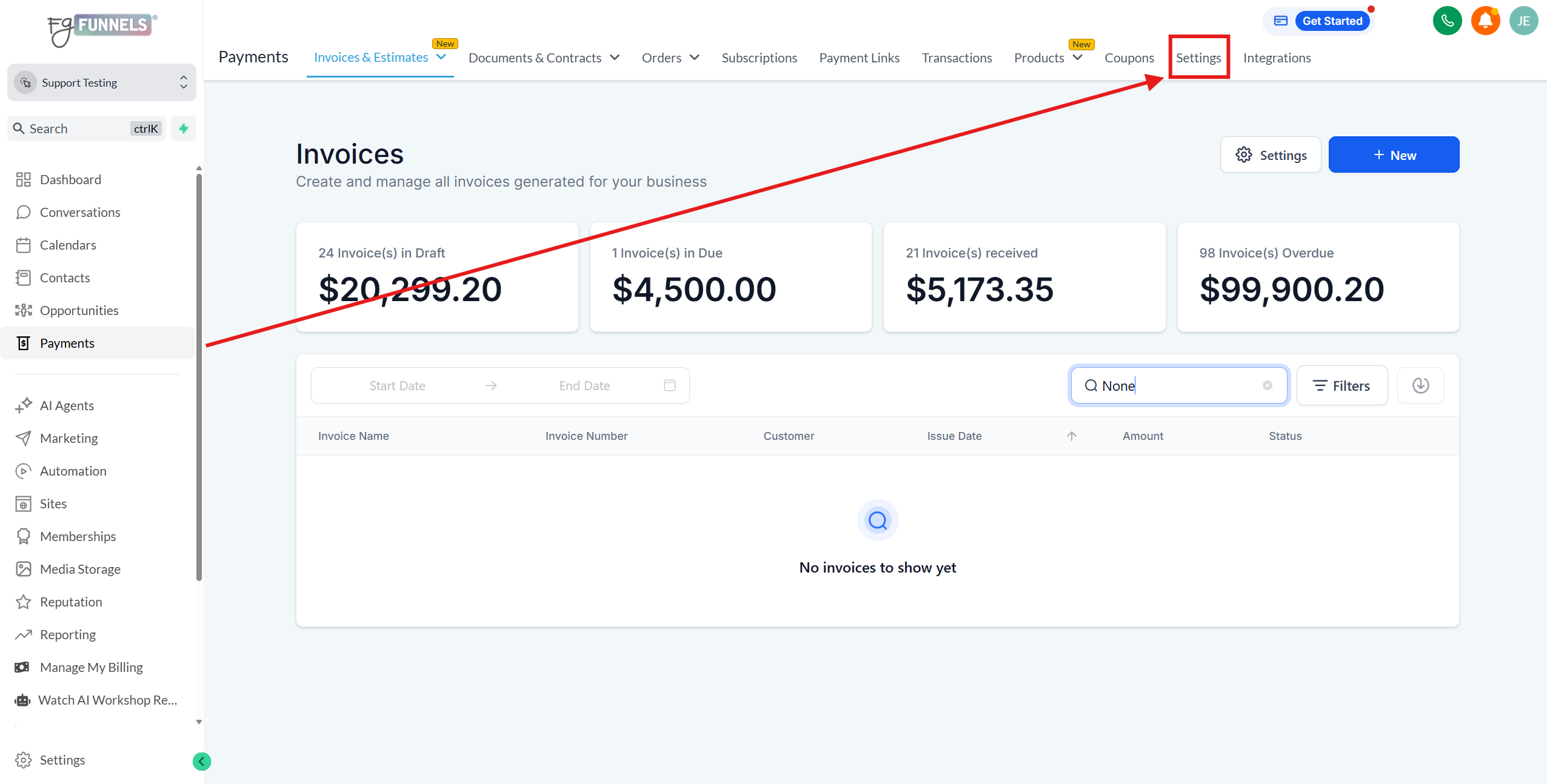
Task: Expand Documents & Contracts dropdown
Action: click(x=615, y=58)
